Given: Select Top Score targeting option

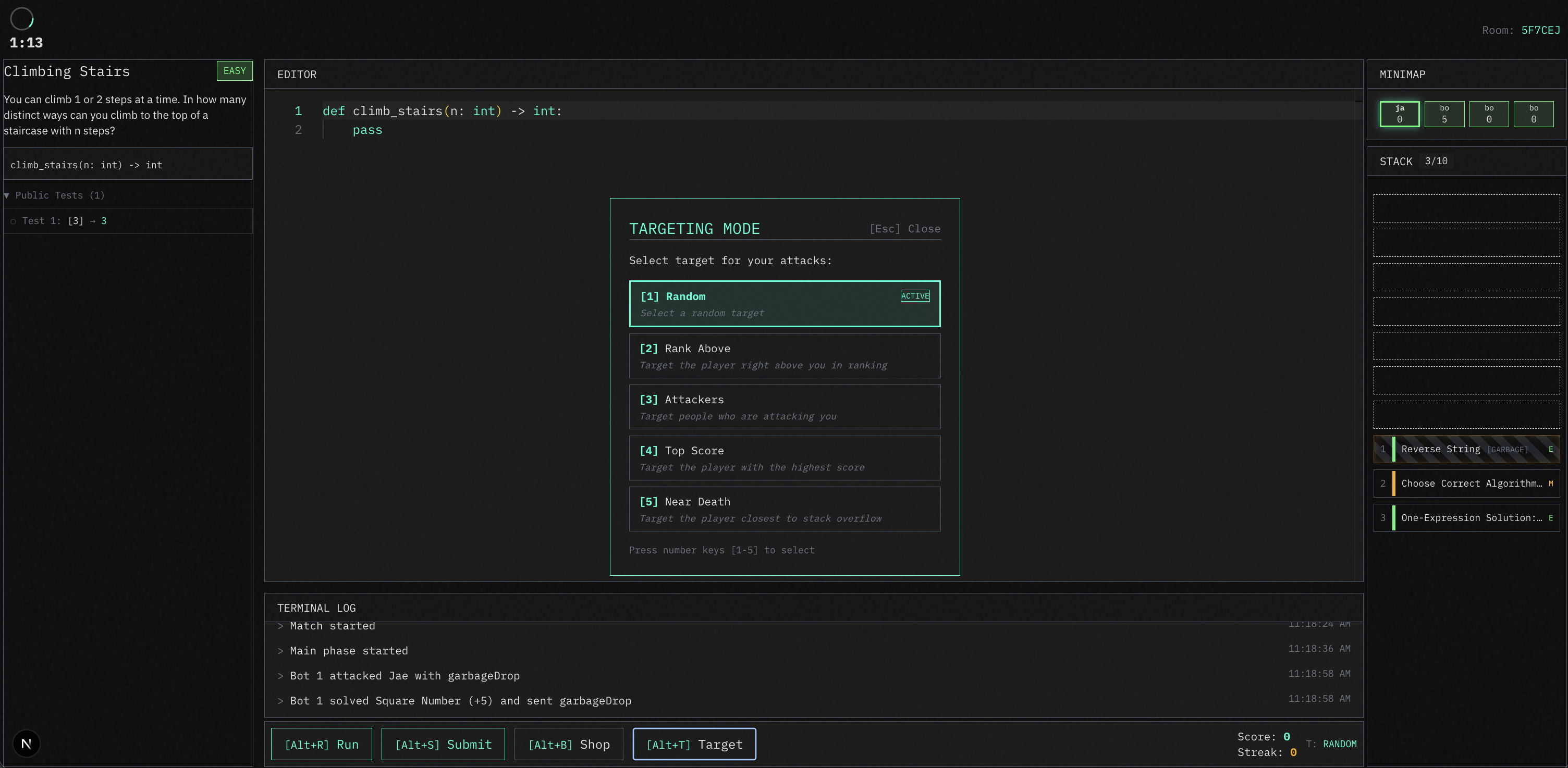Looking at the screenshot, I should click(x=784, y=458).
